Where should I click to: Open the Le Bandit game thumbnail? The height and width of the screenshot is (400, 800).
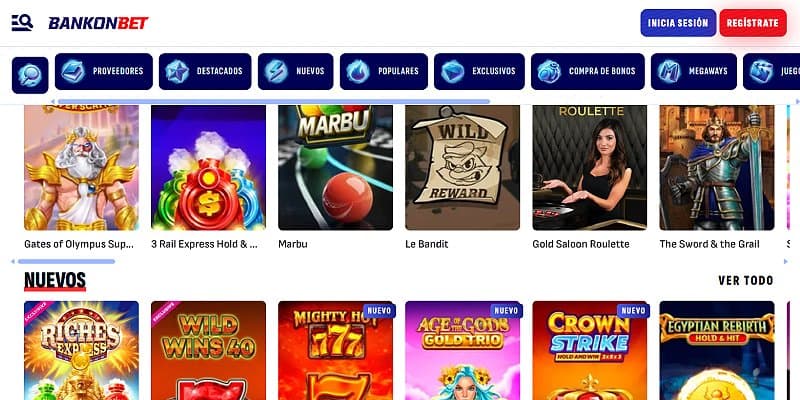462,167
